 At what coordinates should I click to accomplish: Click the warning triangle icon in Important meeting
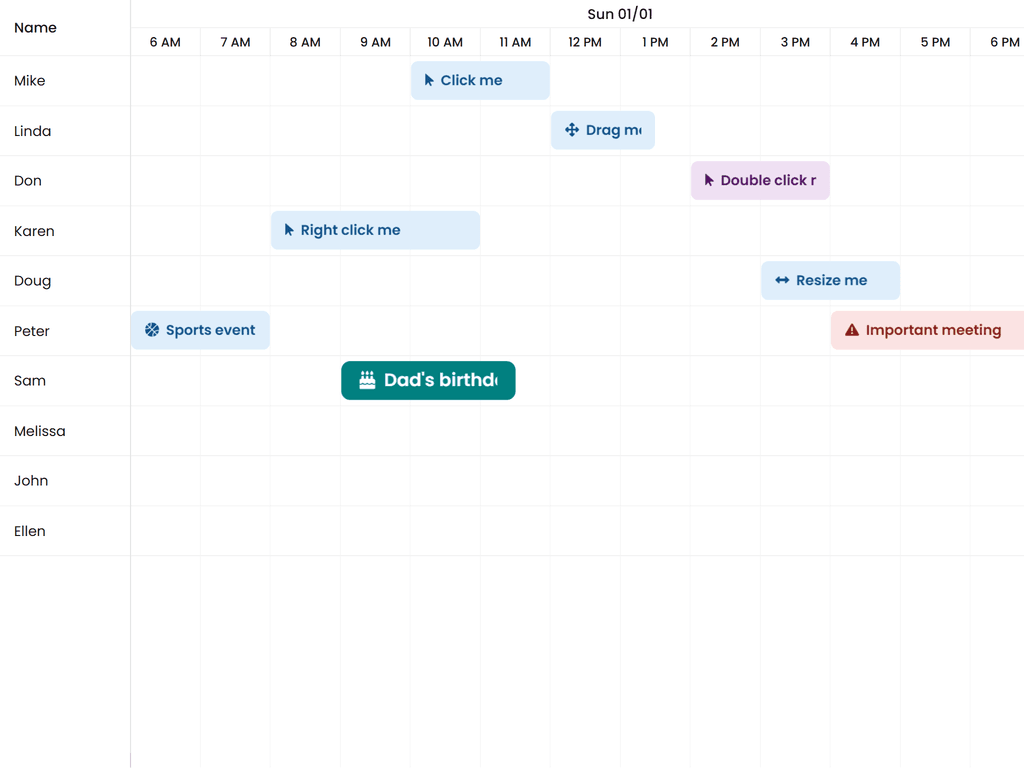(x=852, y=330)
